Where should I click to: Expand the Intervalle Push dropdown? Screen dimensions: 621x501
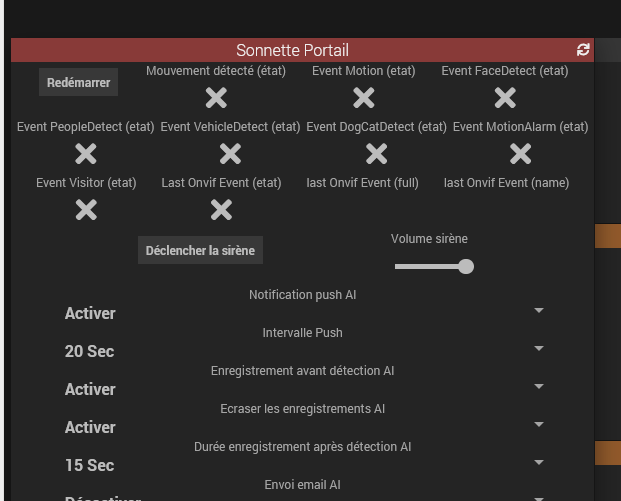coord(539,349)
